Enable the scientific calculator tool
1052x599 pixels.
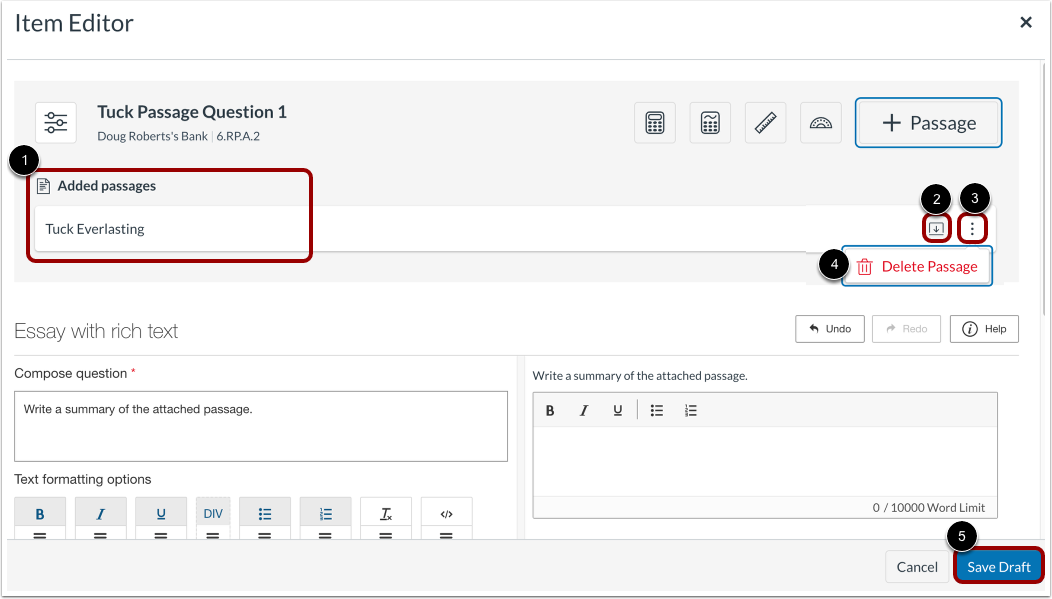pyautogui.click(x=710, y=123)
